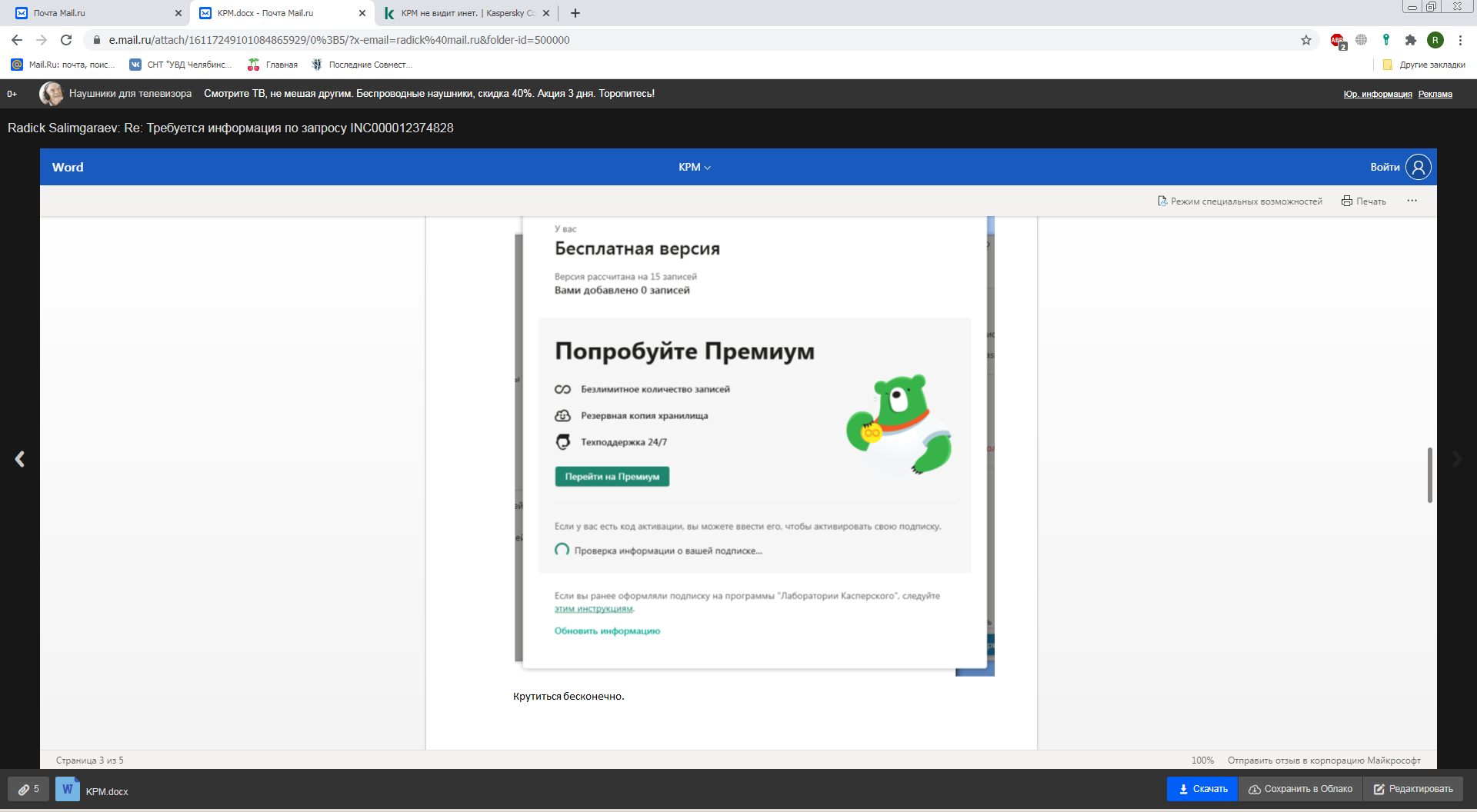This screenshot has width=1477, height=812.
Task: Bookmark this page with the star icon
Action: [1306, 40]
